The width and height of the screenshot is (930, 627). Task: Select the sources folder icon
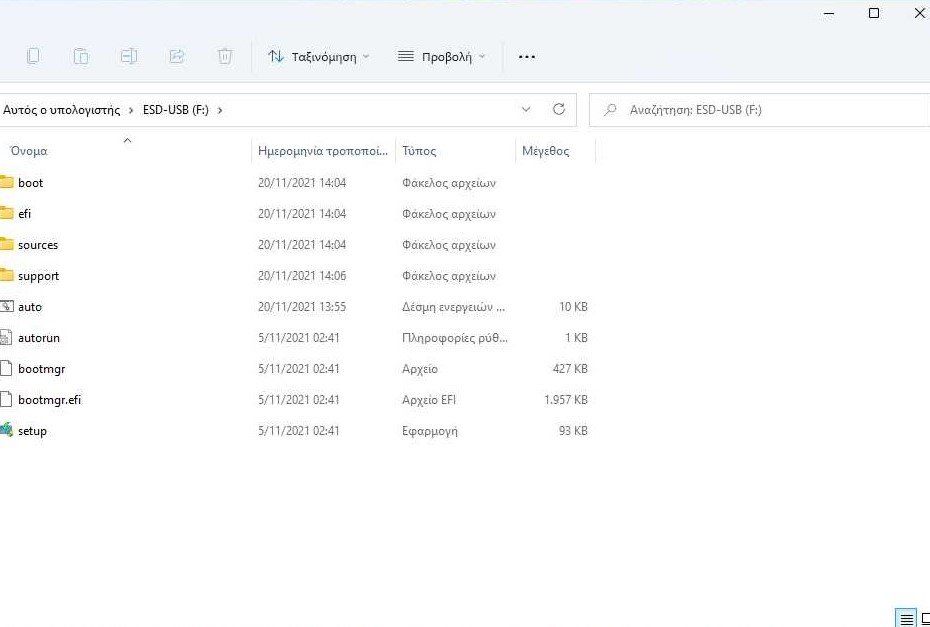7,244
